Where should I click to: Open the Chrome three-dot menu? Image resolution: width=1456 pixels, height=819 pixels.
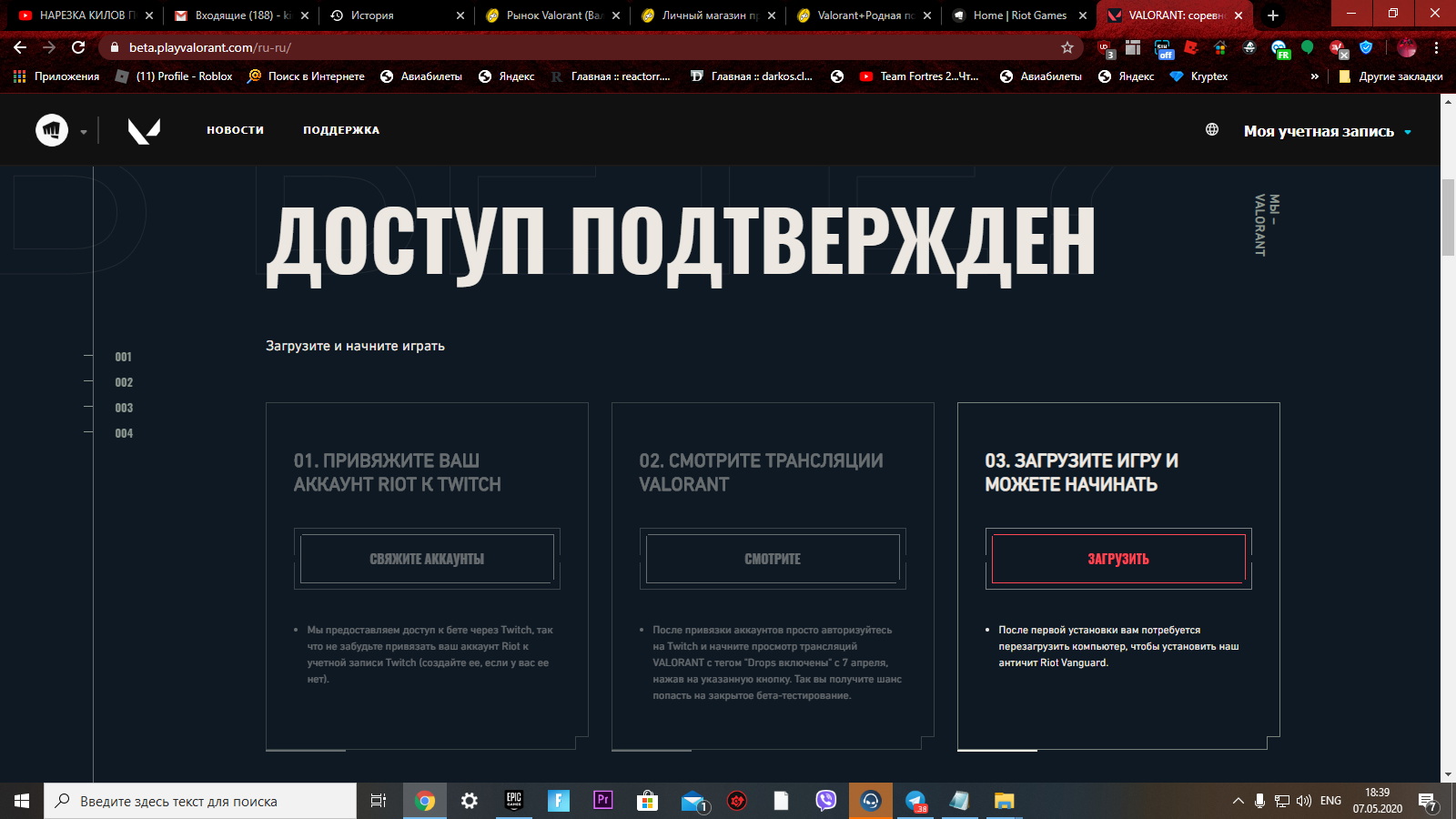(1437, 47)
